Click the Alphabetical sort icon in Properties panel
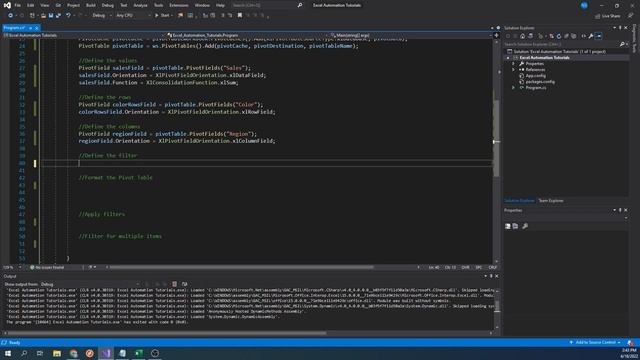The width and height of the screenshot is (640, 360). (x=516, y=226)
